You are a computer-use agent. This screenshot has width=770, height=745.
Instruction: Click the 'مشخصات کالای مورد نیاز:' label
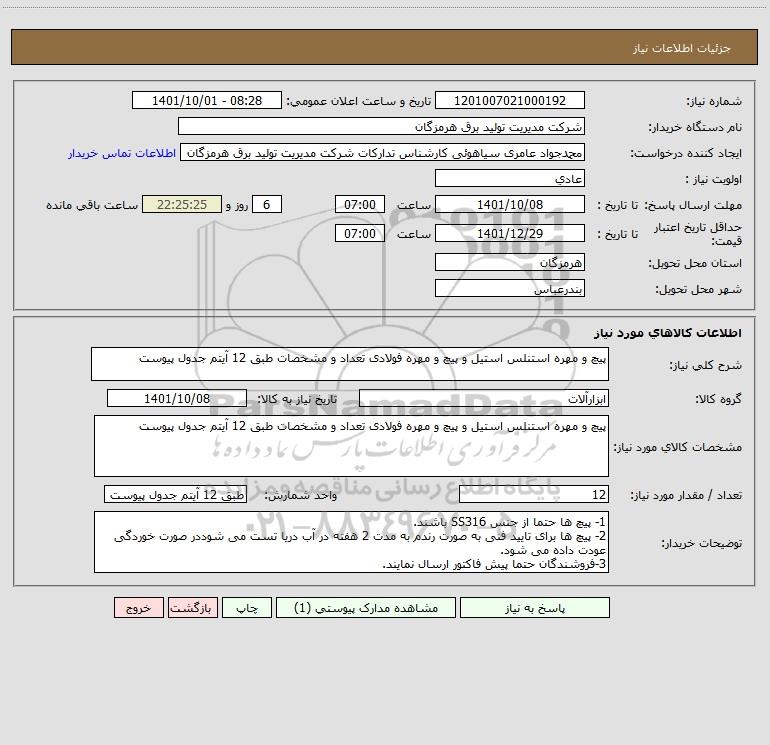point(677,447)
